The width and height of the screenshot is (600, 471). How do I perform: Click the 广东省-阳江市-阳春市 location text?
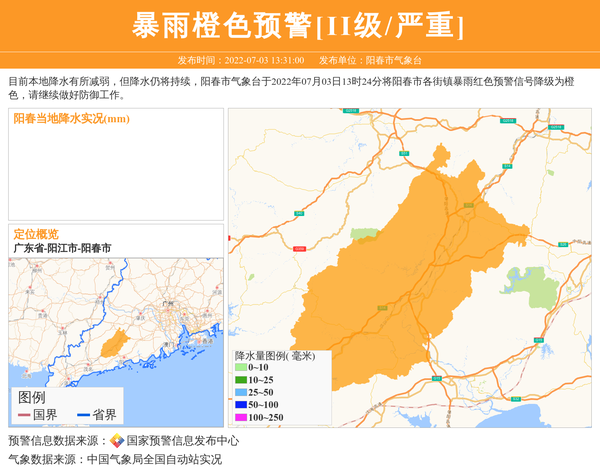[x=62, y=247]
